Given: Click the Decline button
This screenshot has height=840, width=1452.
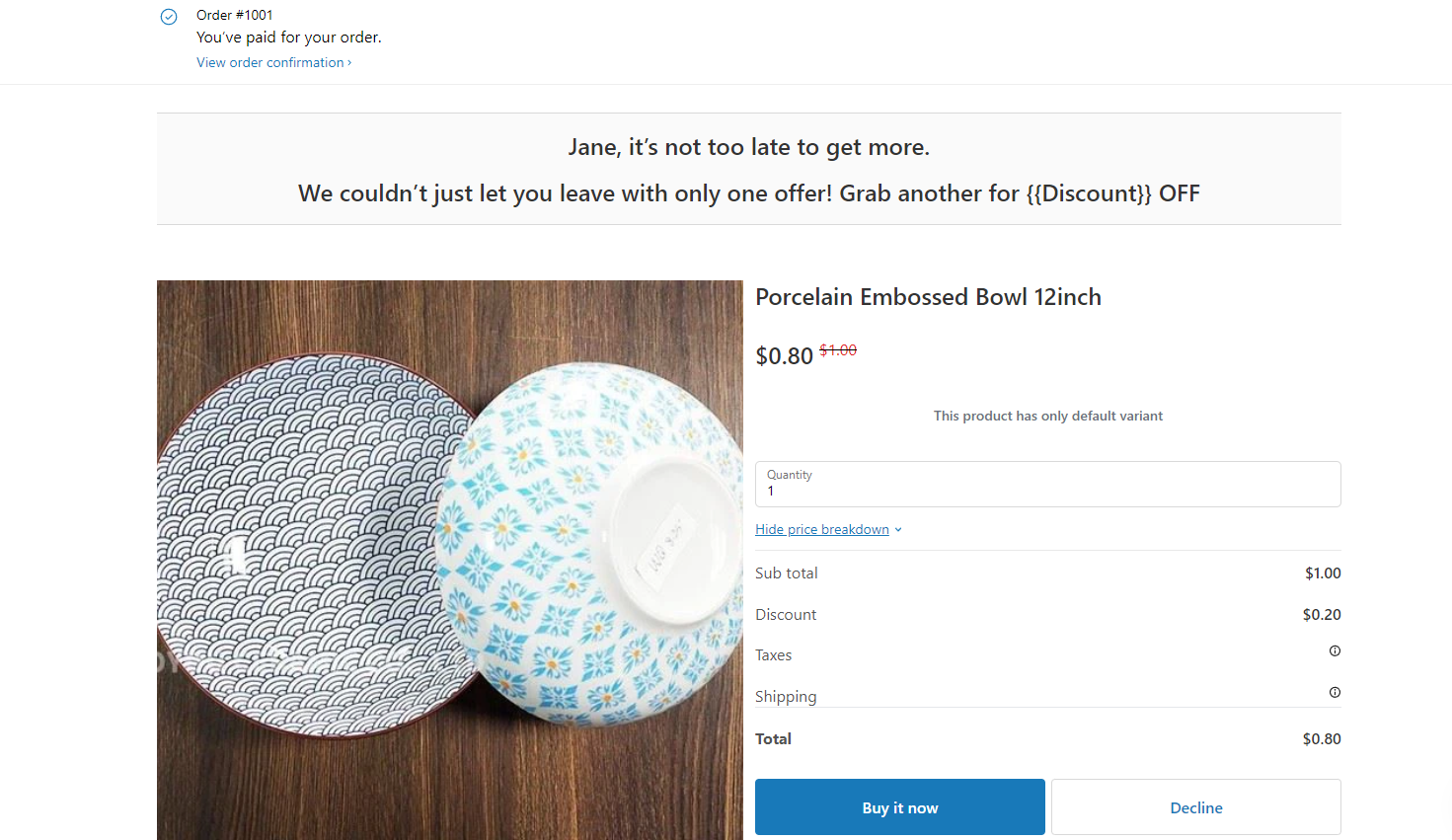Looking at the screenshot, I should click(x=1195, y=806).
